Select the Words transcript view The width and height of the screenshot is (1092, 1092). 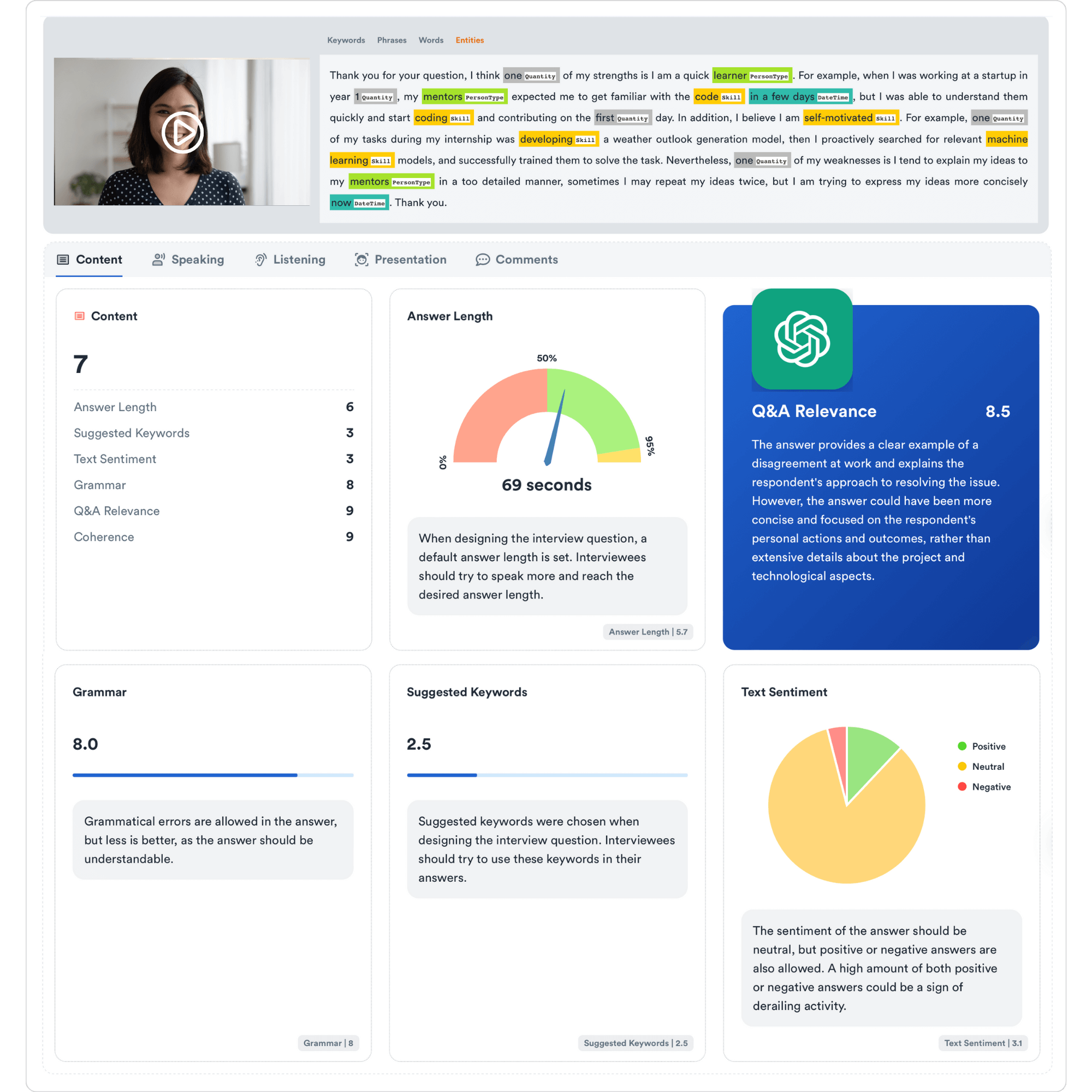coord(431,40)
